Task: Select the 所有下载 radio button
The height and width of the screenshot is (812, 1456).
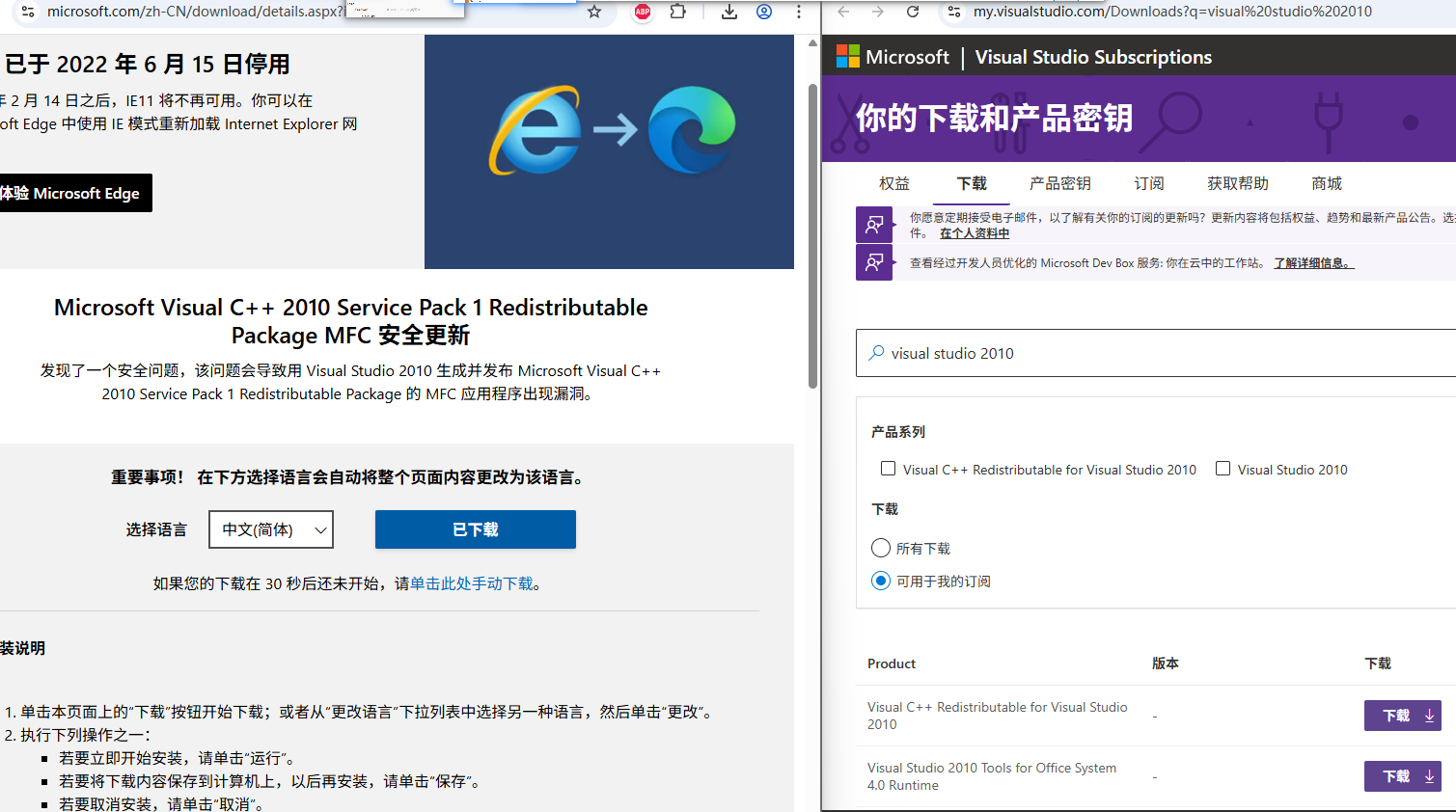Action: coord(881,548)
